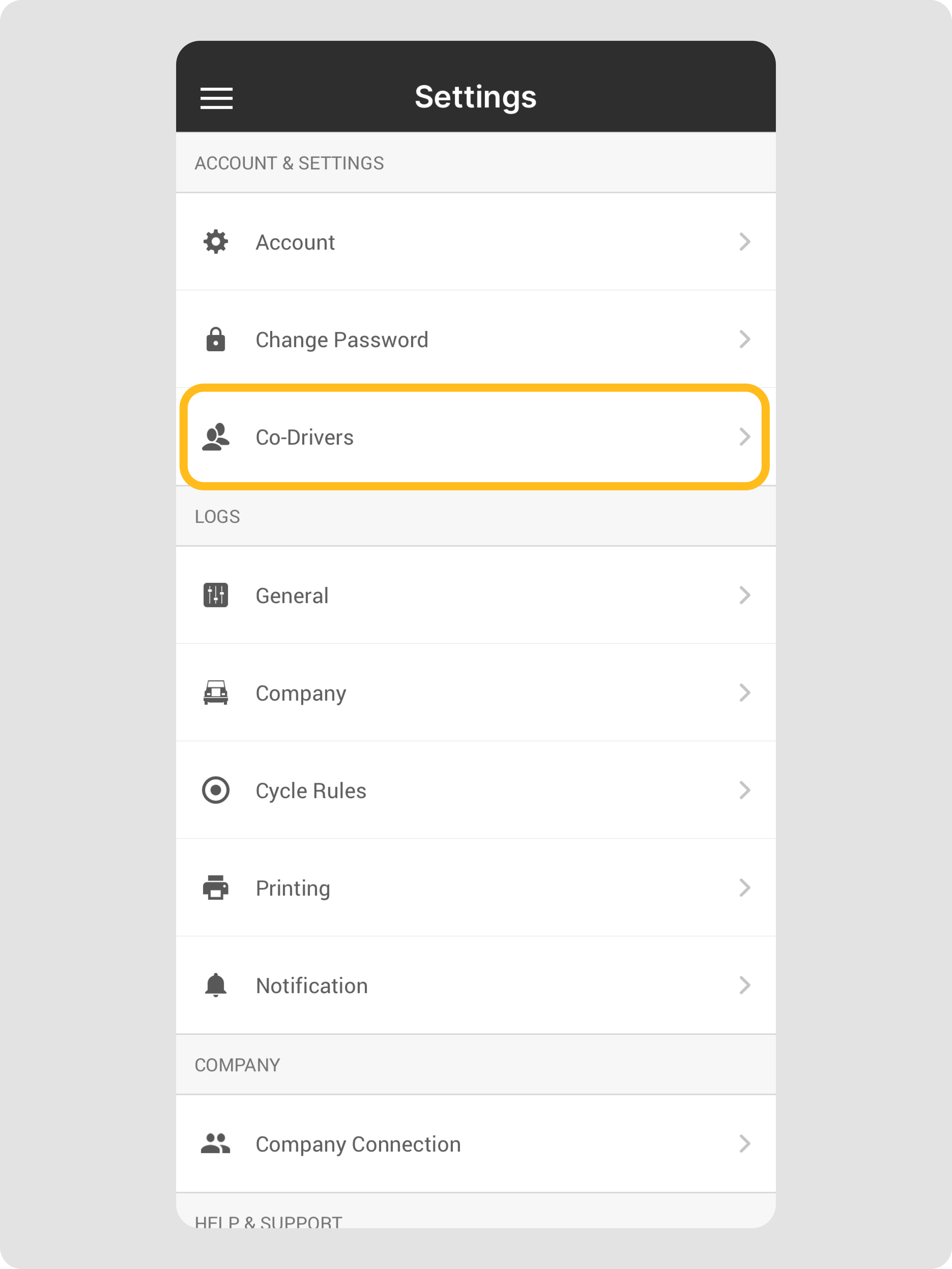Screen dimensions: 952x1269
Task: Tap the Change Password lock icon
Action: tap(216, 340)
